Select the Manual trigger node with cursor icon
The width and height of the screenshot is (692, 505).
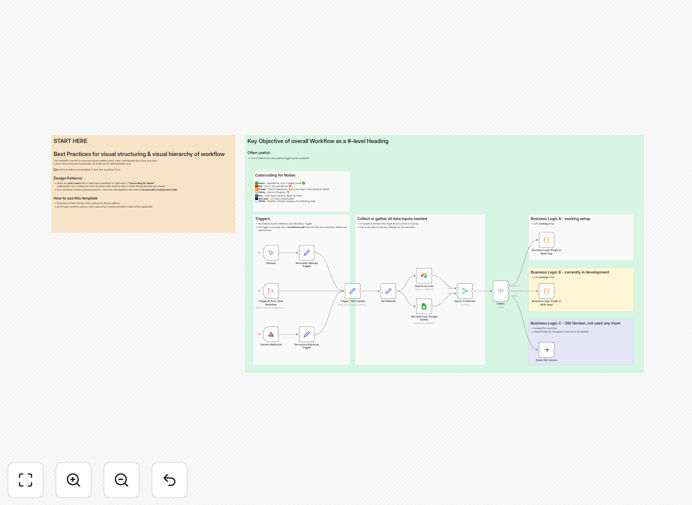point(271,252)
